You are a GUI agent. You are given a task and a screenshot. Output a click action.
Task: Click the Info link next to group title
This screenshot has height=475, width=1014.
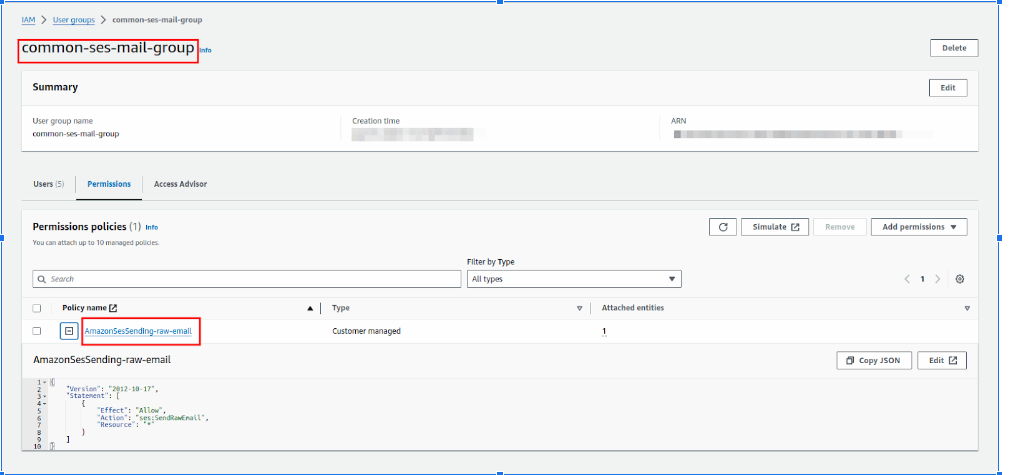205,50
